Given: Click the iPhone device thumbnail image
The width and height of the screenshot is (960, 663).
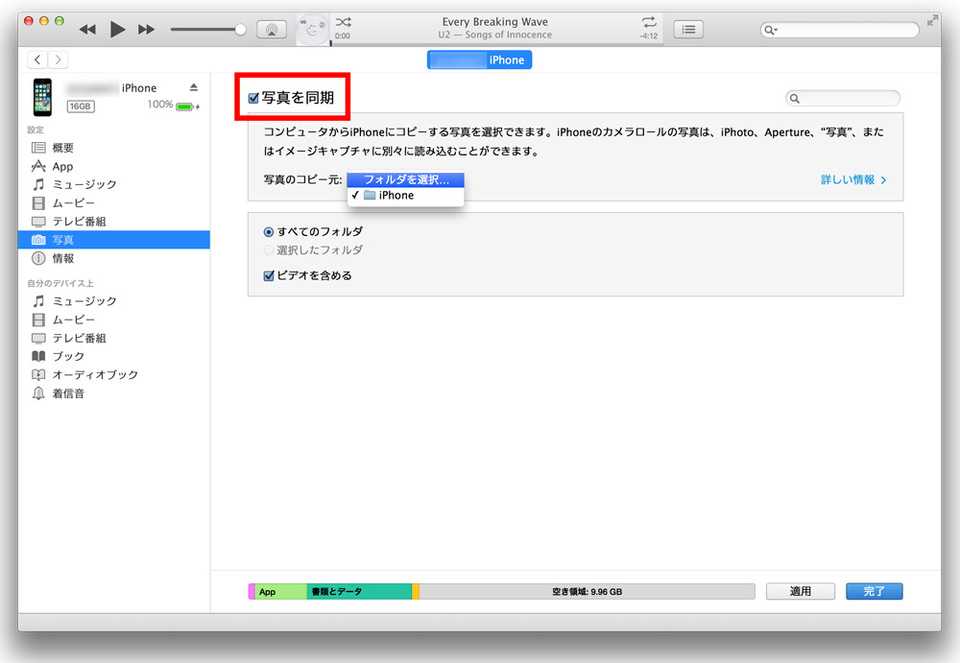Looking at the screenshot, I should tap(42, 97).
